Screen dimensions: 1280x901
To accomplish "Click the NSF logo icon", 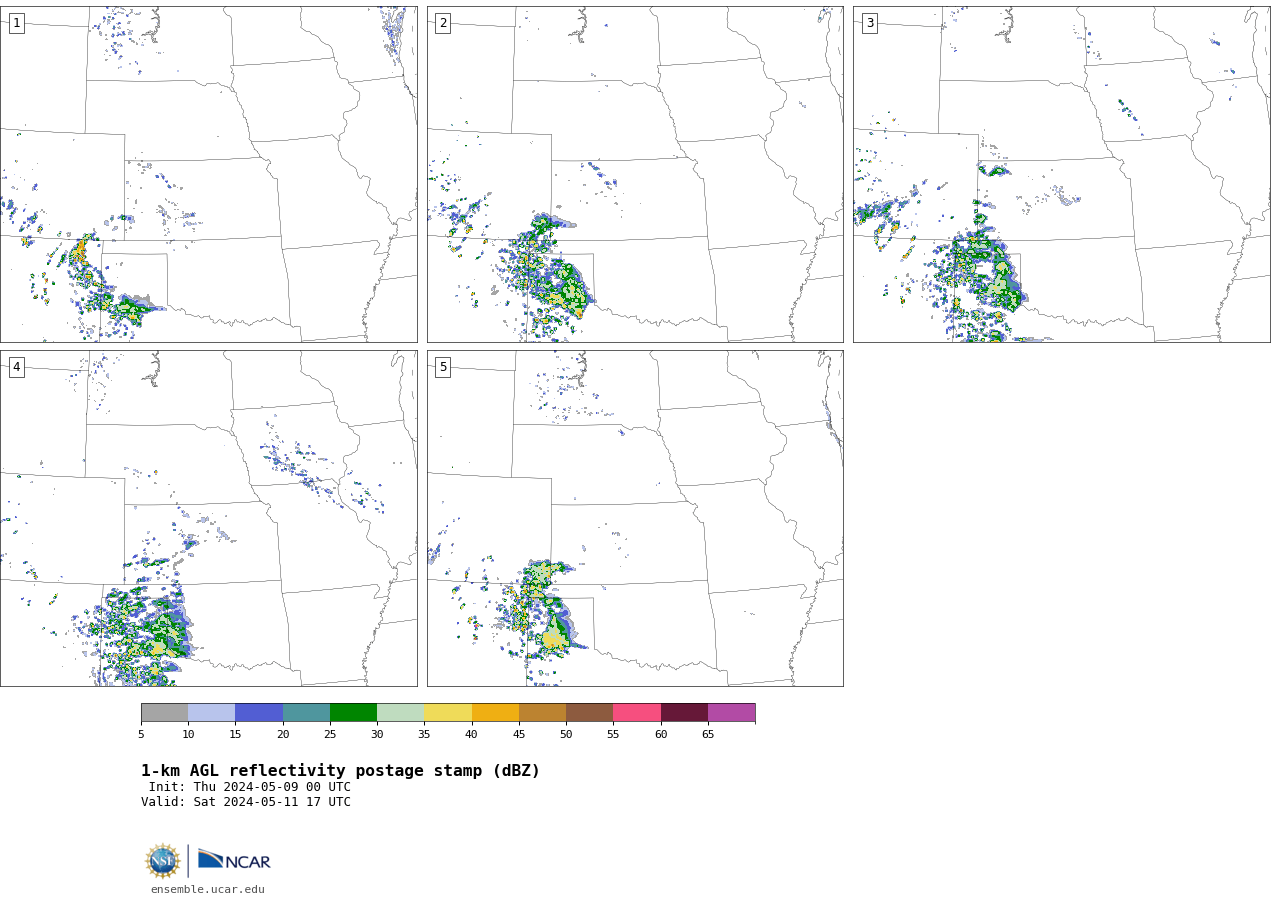I will coord(163,861).
